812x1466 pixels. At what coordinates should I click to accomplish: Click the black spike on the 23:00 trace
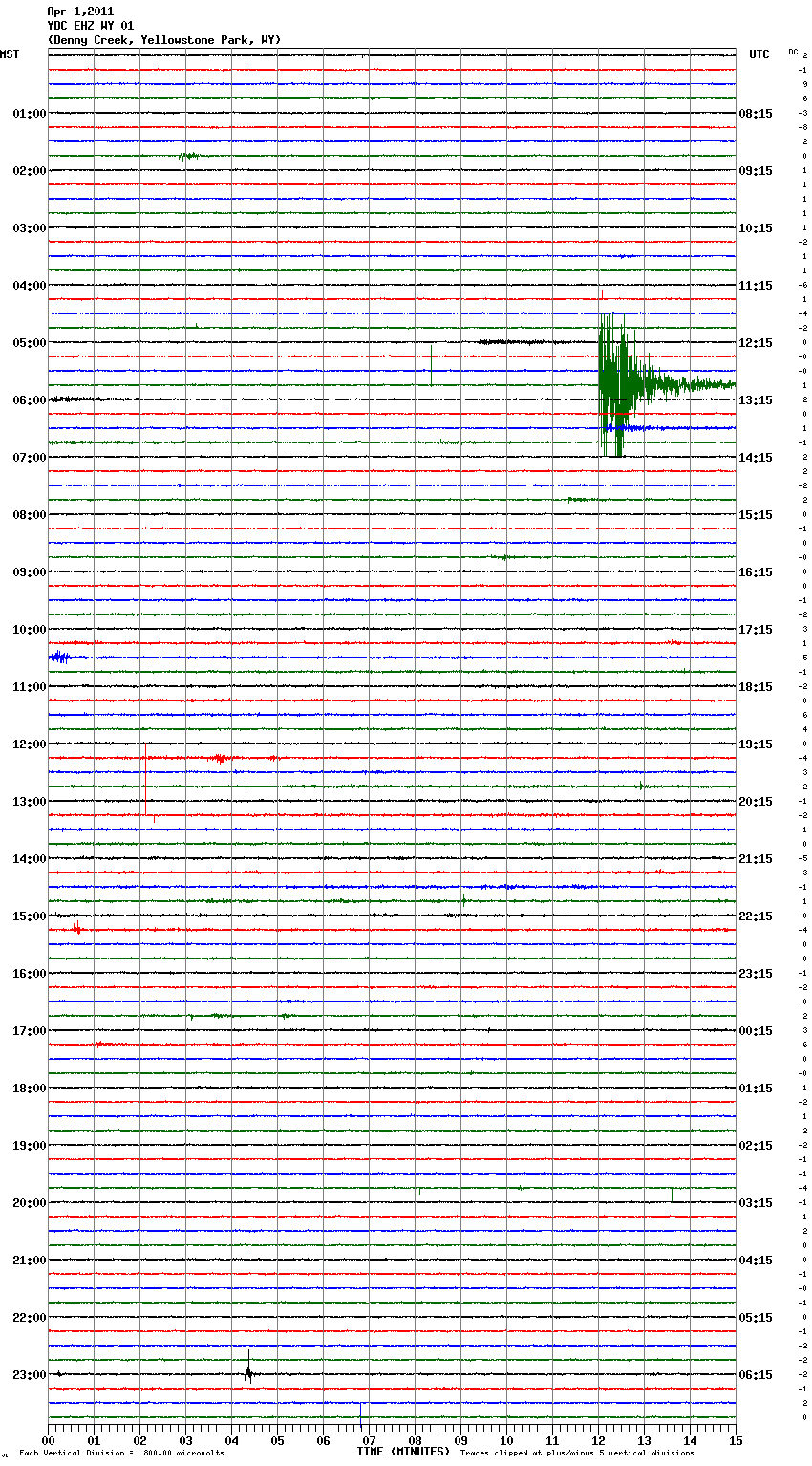(x=248, y=1370)
